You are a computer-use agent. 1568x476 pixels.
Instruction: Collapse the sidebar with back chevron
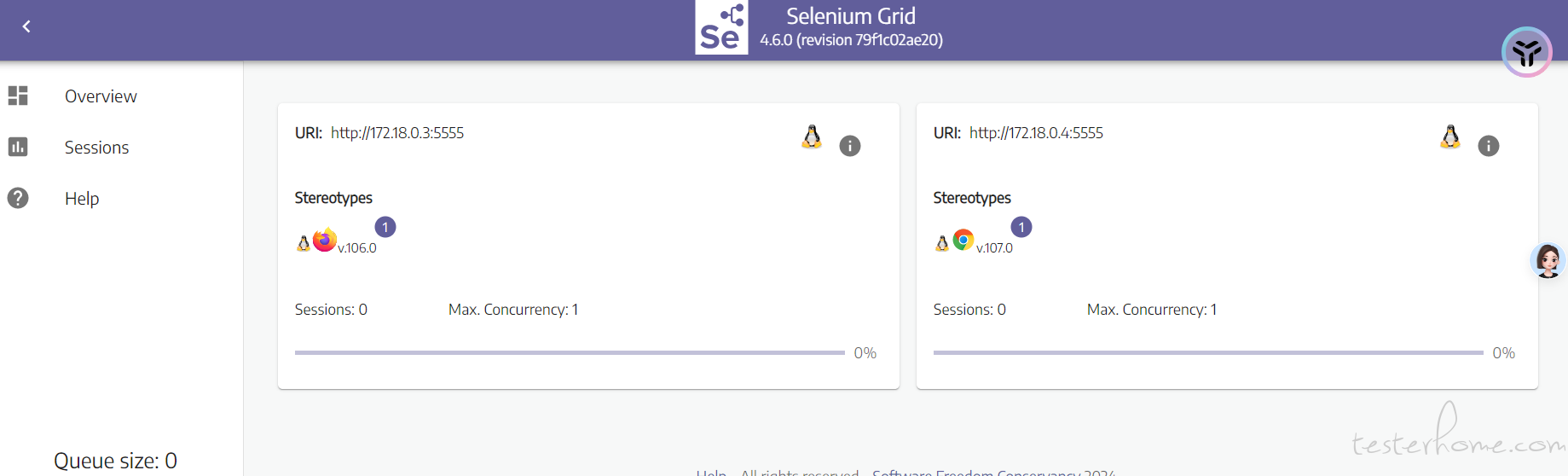coord(26,26)
